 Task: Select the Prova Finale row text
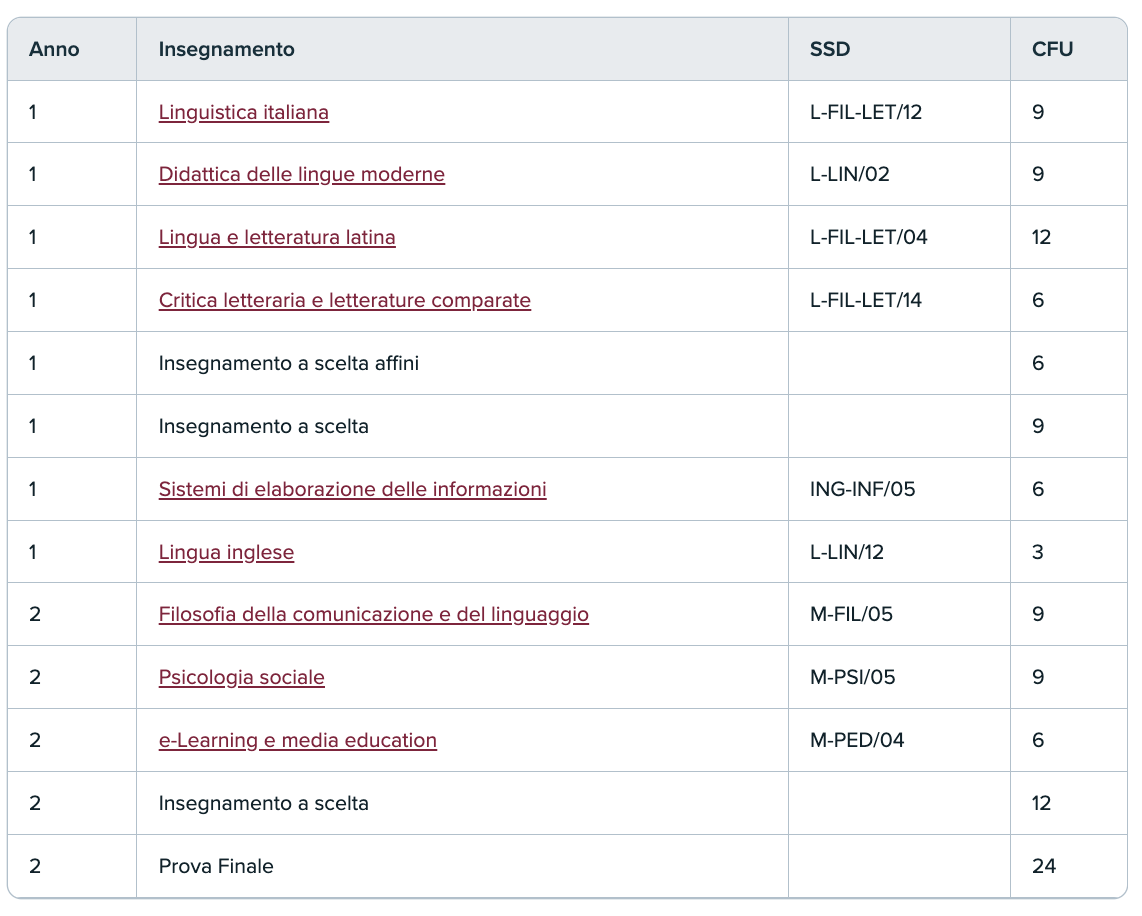coord(216,867)
